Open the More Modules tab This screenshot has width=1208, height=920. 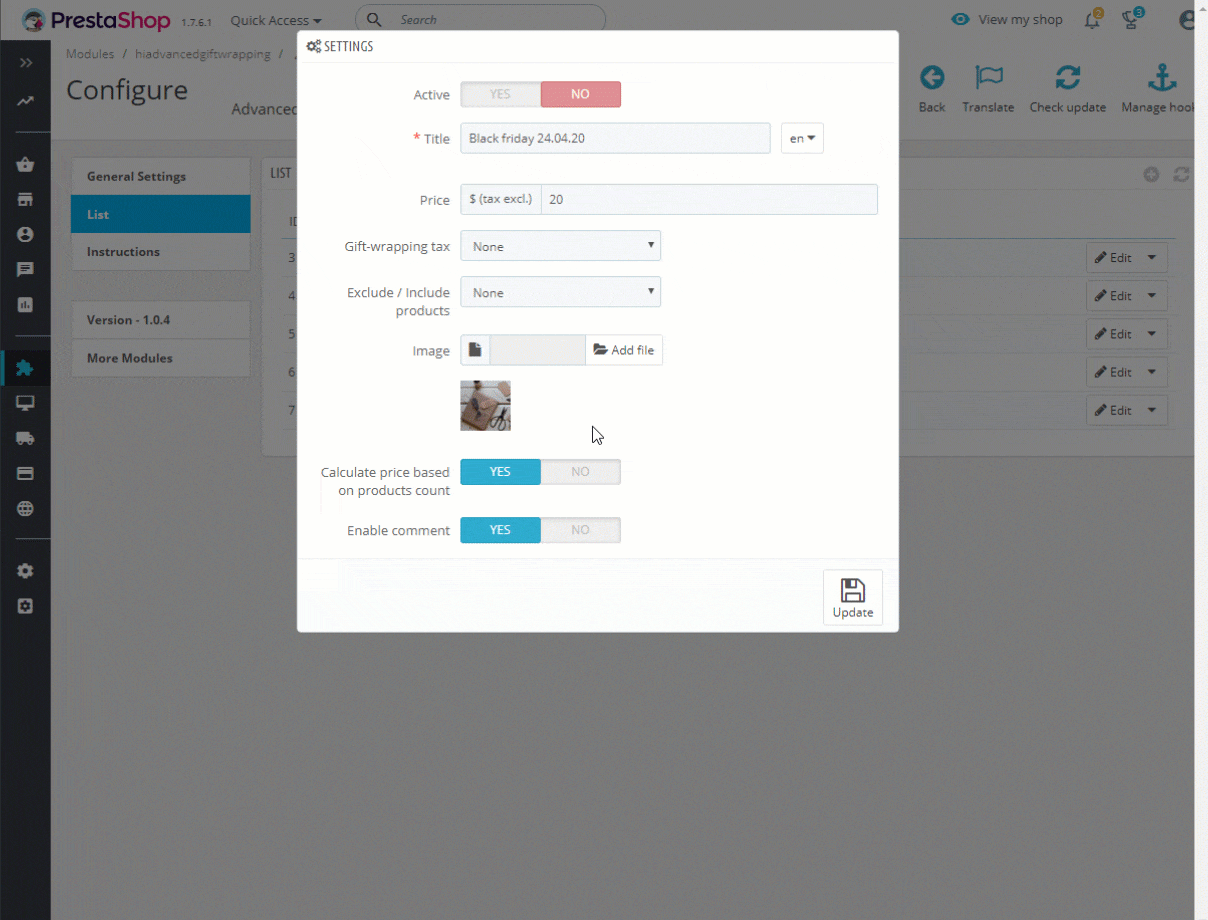(x=160, y=358)
